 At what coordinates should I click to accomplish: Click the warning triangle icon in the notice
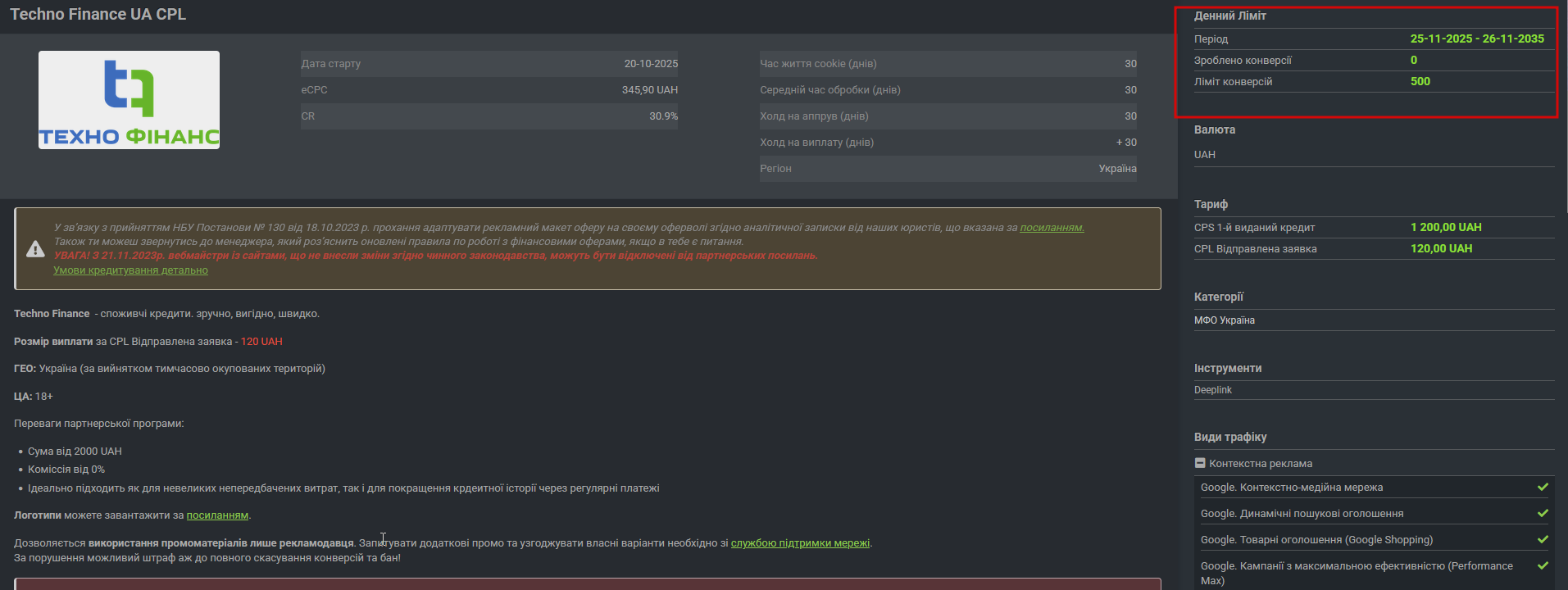tap(35, 249)
